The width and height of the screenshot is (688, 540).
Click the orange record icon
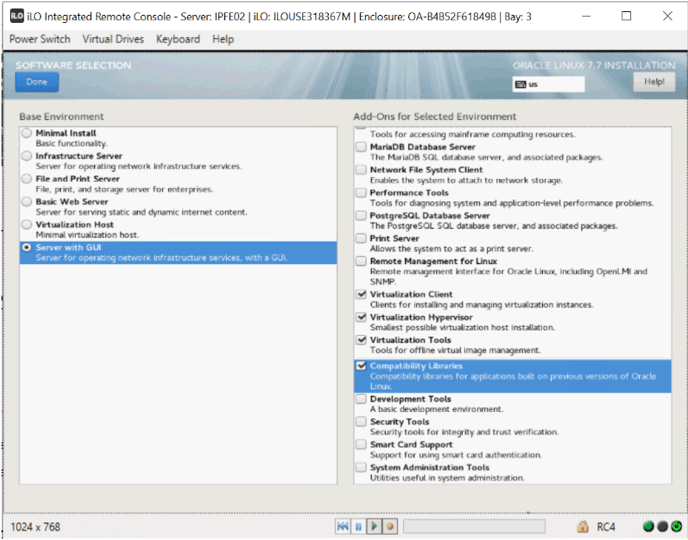[x=390, y=526]
